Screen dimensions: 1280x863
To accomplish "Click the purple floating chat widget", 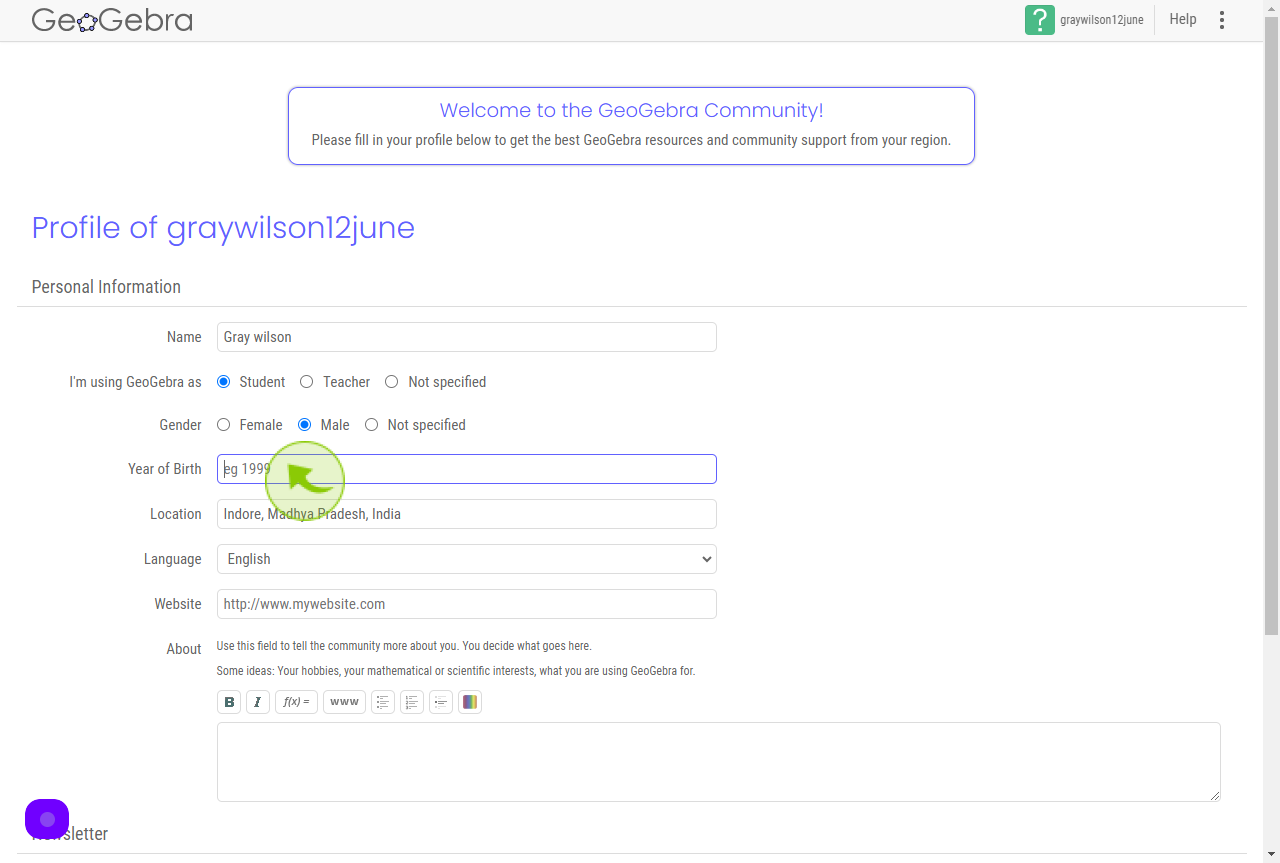I will click(x=47, y=819).
